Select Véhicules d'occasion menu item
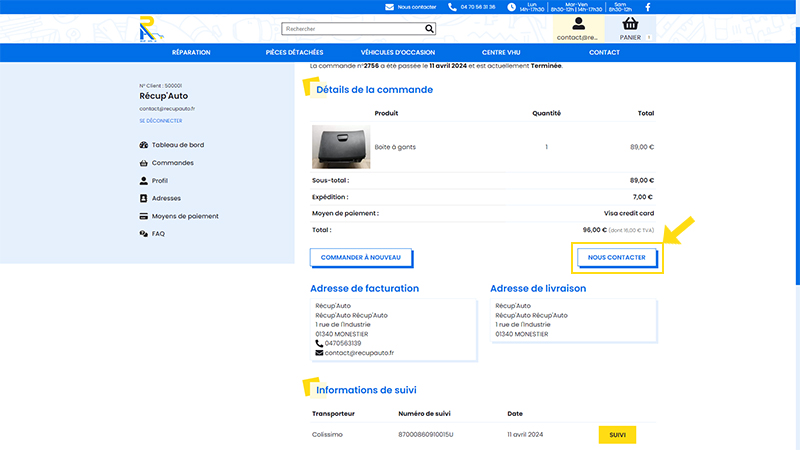 398,53
